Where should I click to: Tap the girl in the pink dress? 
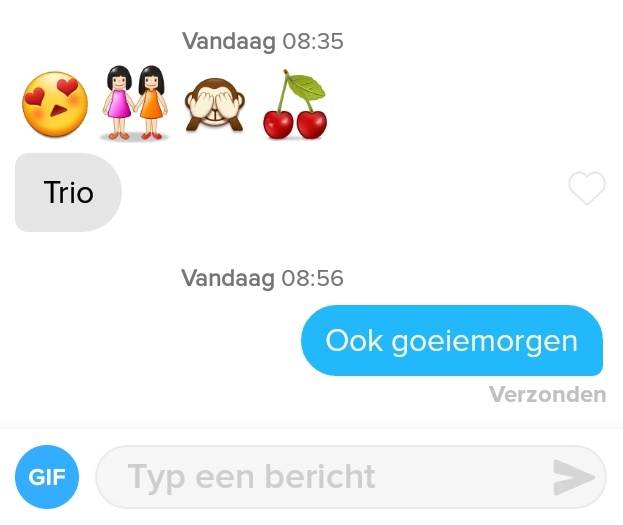119,103
